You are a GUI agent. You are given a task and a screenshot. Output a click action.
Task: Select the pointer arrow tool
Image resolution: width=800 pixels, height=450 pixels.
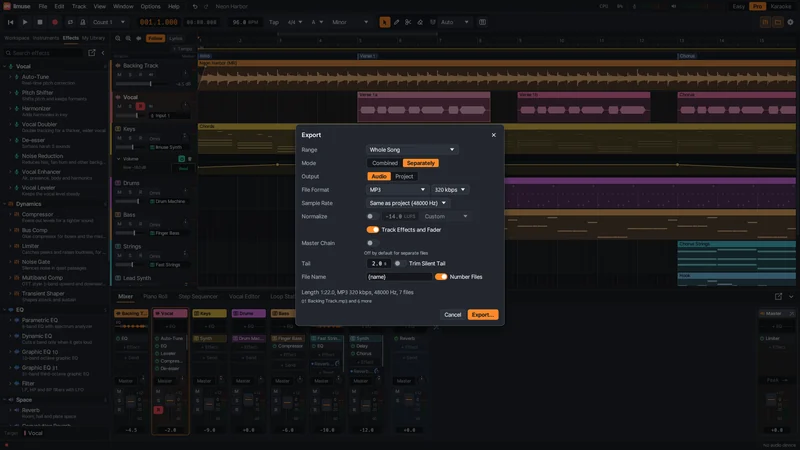click(385, 22)
